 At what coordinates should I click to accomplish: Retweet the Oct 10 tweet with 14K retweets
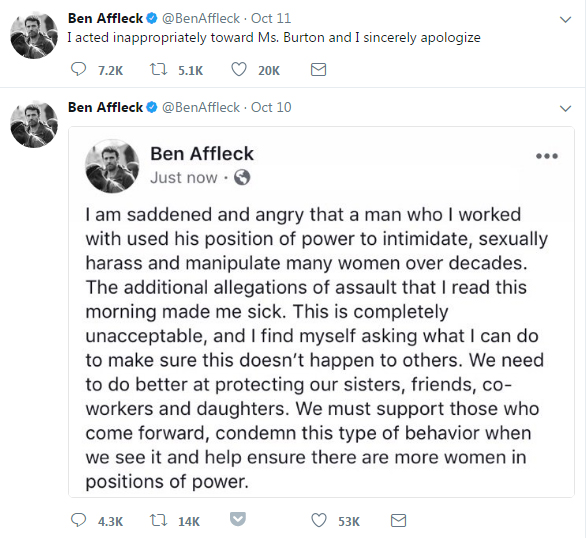(x=158, y=520)
